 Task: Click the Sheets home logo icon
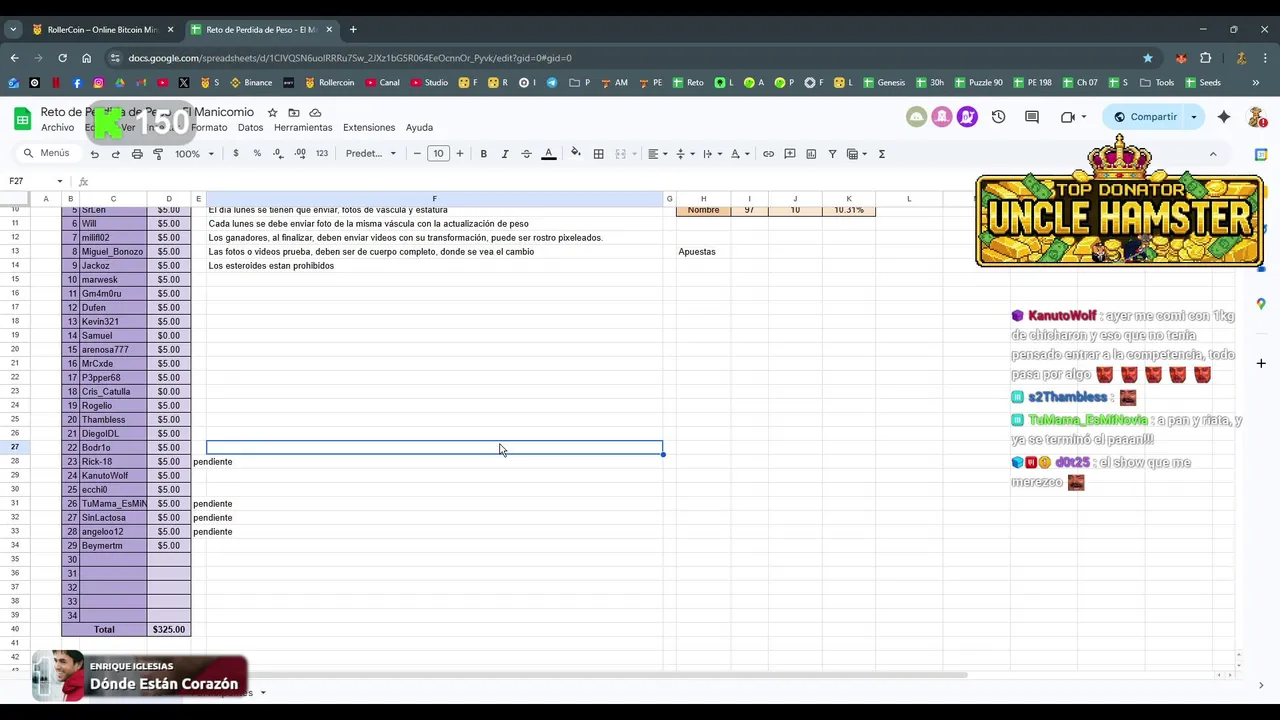pyautogui.click(x=22, y=119)
